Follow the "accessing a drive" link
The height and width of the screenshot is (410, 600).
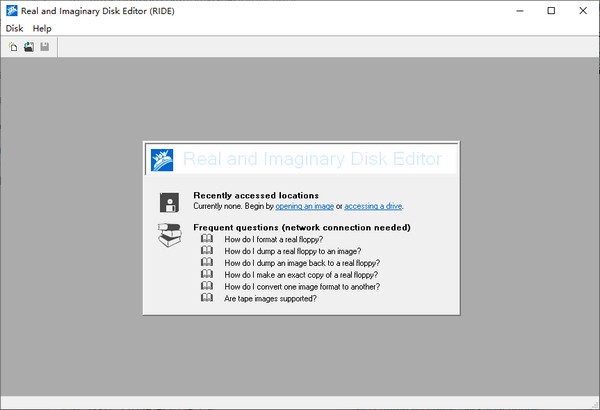tap(373, 206)
